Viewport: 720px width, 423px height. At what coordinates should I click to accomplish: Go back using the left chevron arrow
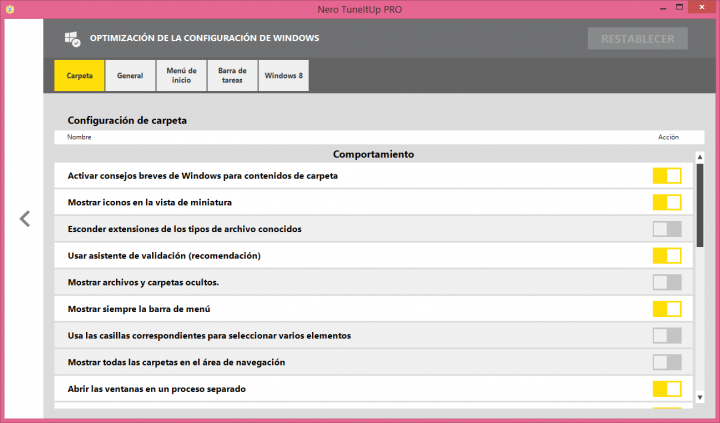25,219
